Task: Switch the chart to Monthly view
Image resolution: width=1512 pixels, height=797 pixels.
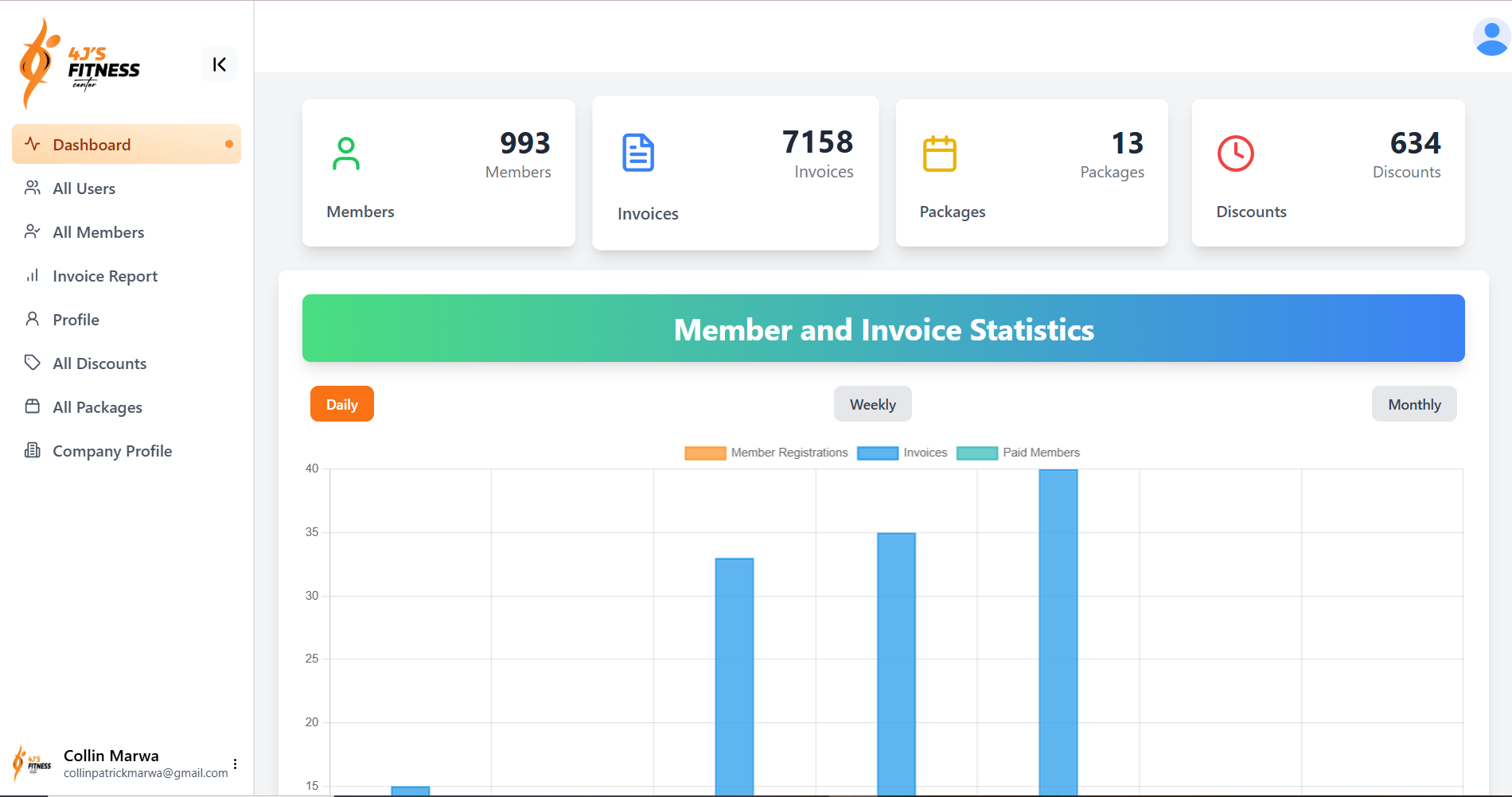Action: tap(1413, 404)
